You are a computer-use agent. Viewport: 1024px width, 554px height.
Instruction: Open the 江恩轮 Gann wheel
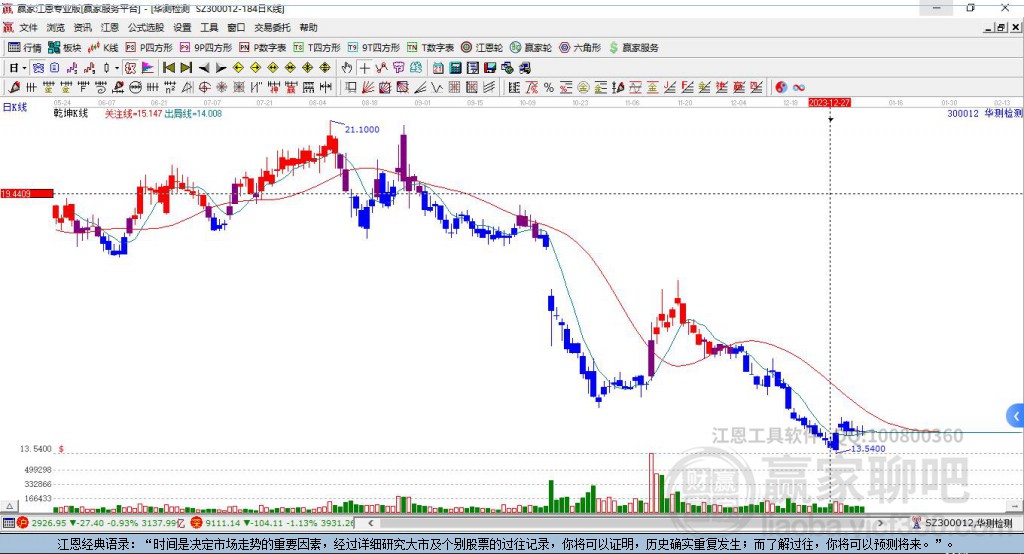[482, 48]
